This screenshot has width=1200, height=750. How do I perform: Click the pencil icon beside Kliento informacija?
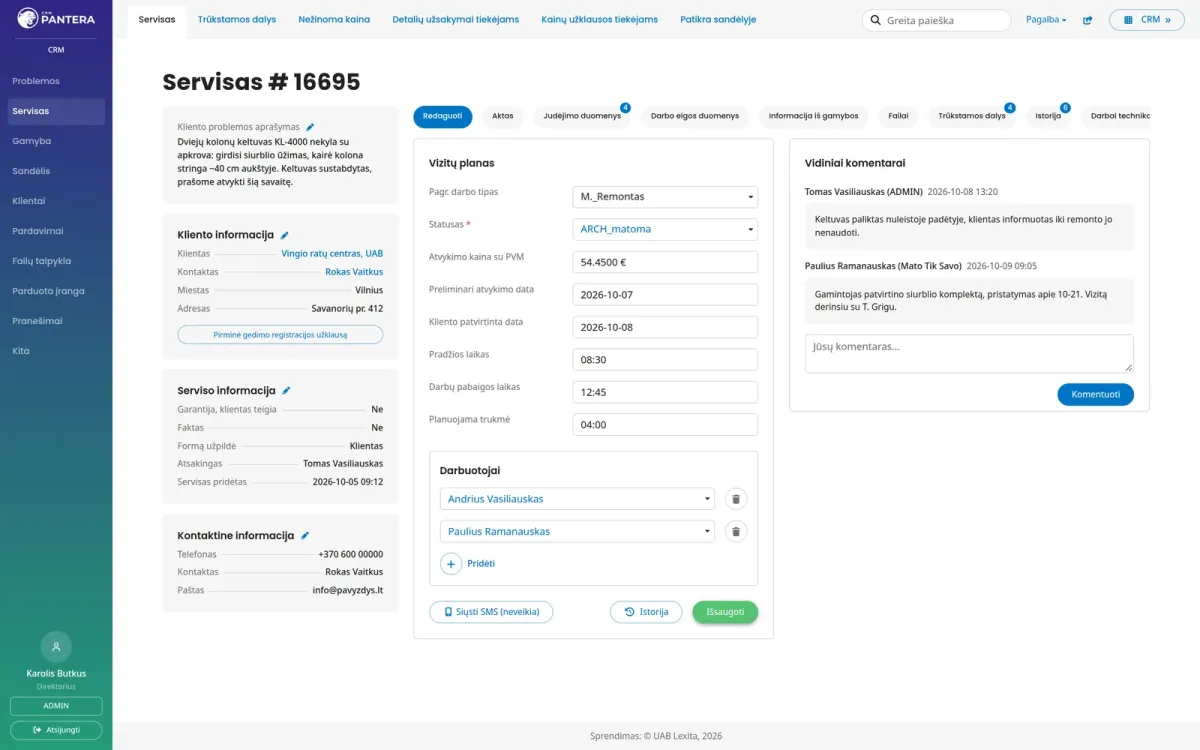[x=284, y=235]
